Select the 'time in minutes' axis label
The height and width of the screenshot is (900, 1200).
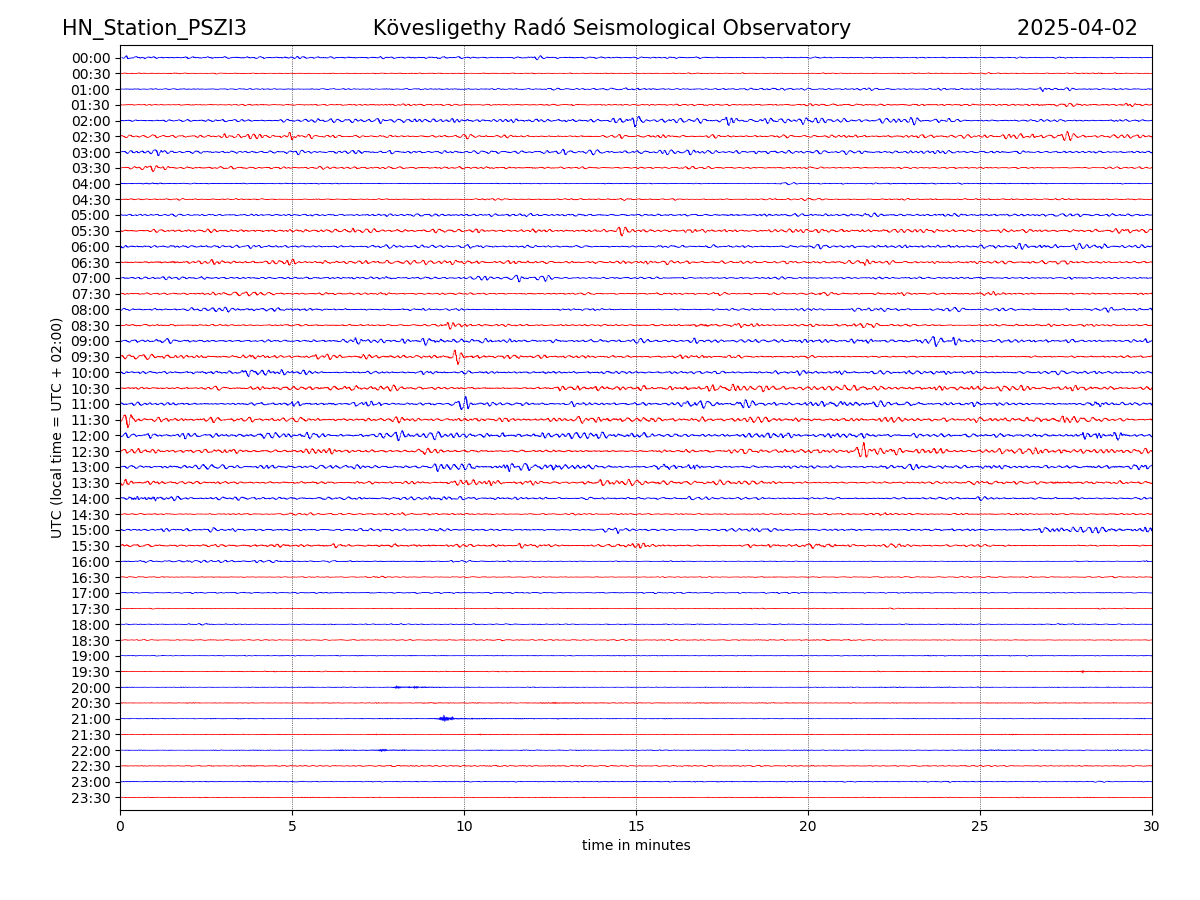[x=636, y=846]
